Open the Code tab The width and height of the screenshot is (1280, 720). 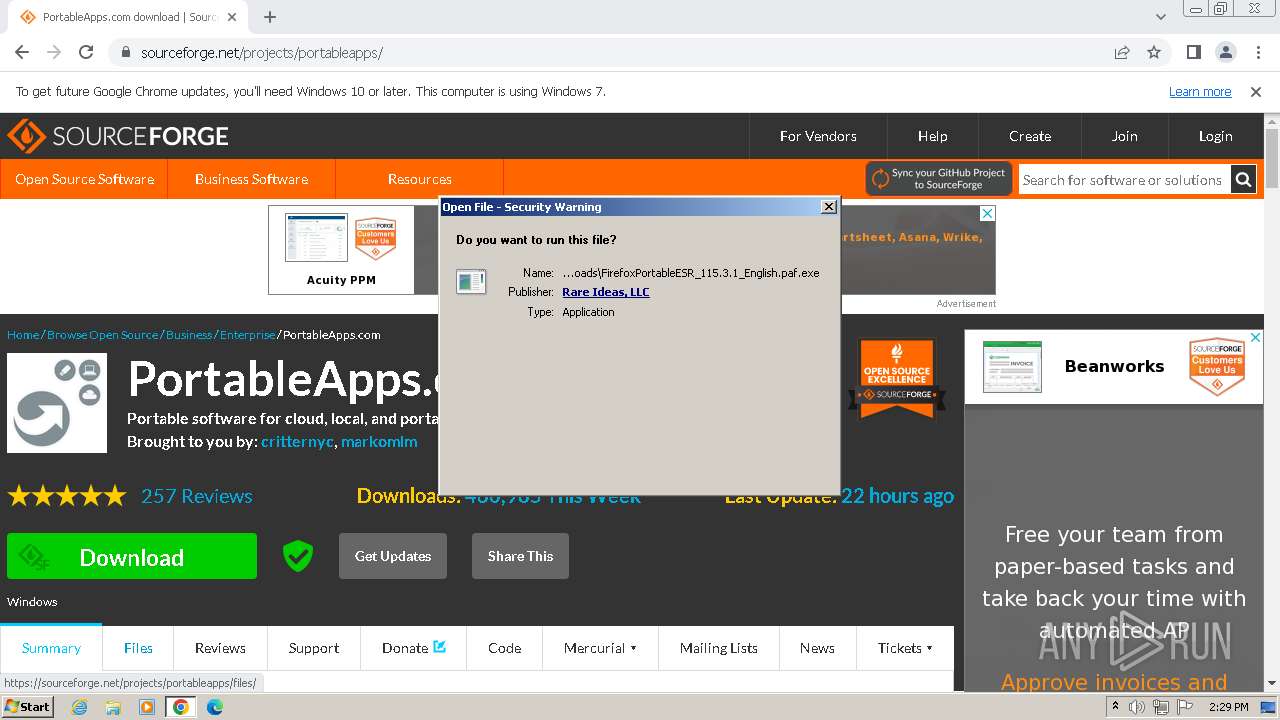click(x=505, y=648)
